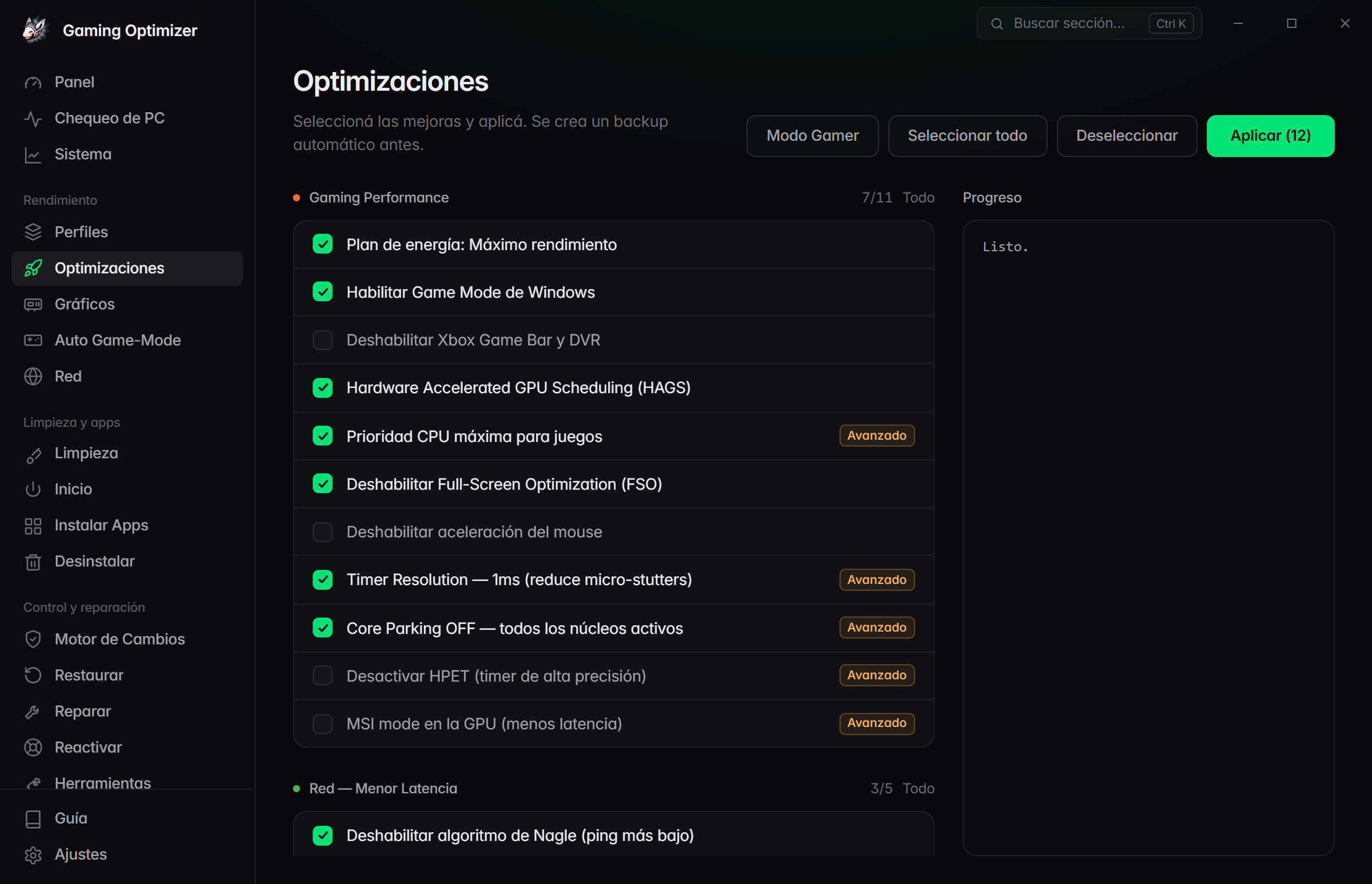The width and height of the screenshot is (1372, 884).
Task: Click the Restaurar rotate-back icon
Action: tap(33, 675)
